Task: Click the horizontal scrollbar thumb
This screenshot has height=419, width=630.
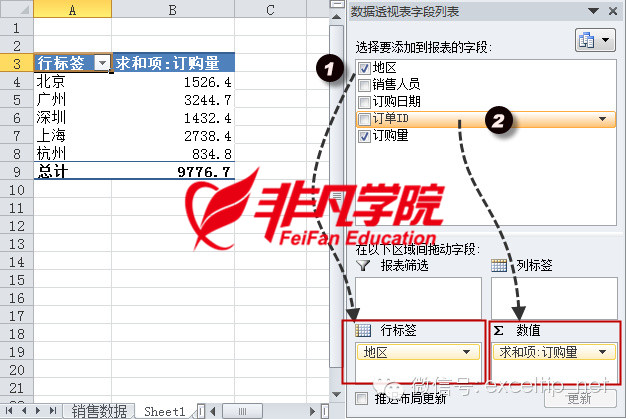Action: [x=243, y=411]
